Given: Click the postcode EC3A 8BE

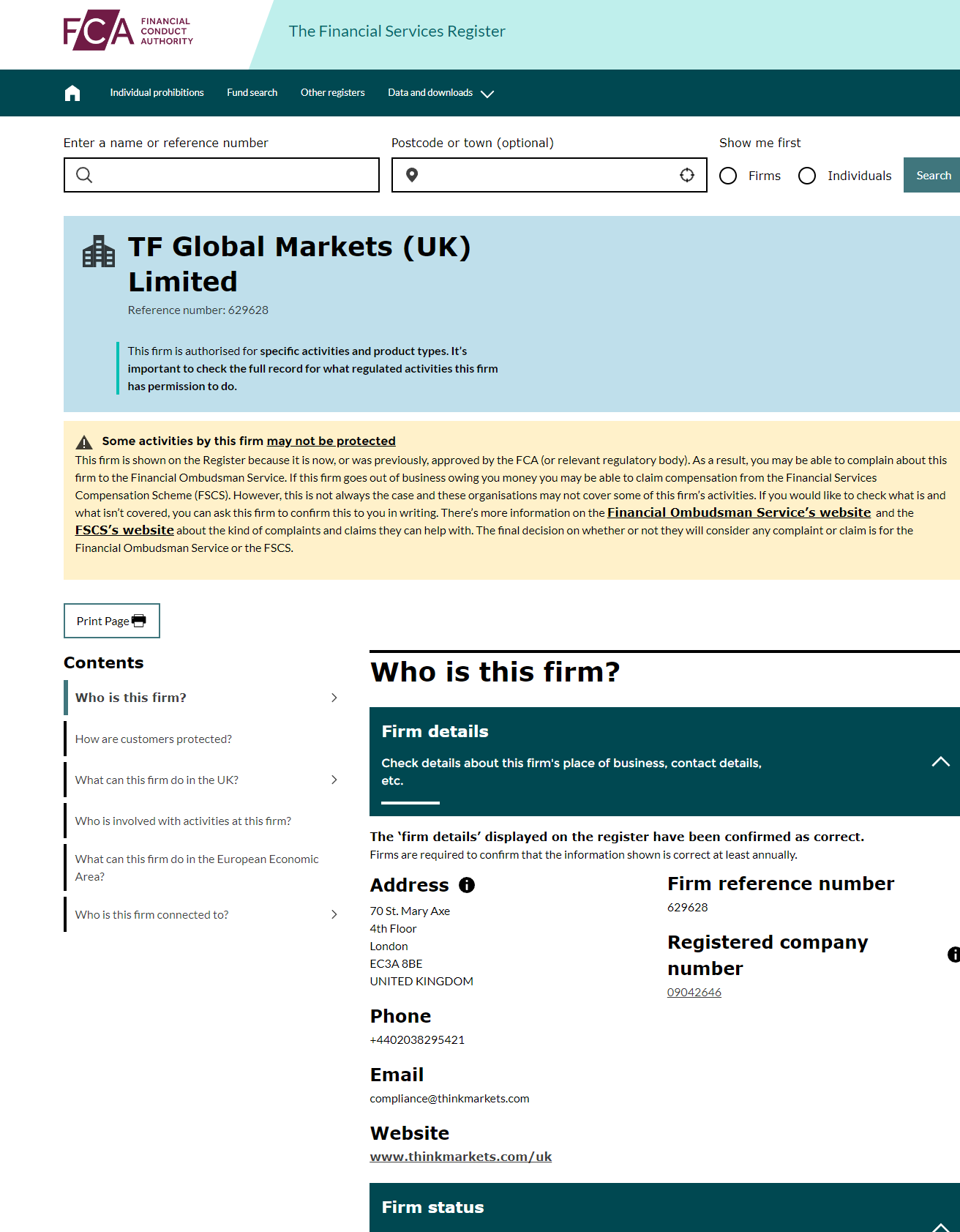Looking at the screenshot, I should point(396,963).
